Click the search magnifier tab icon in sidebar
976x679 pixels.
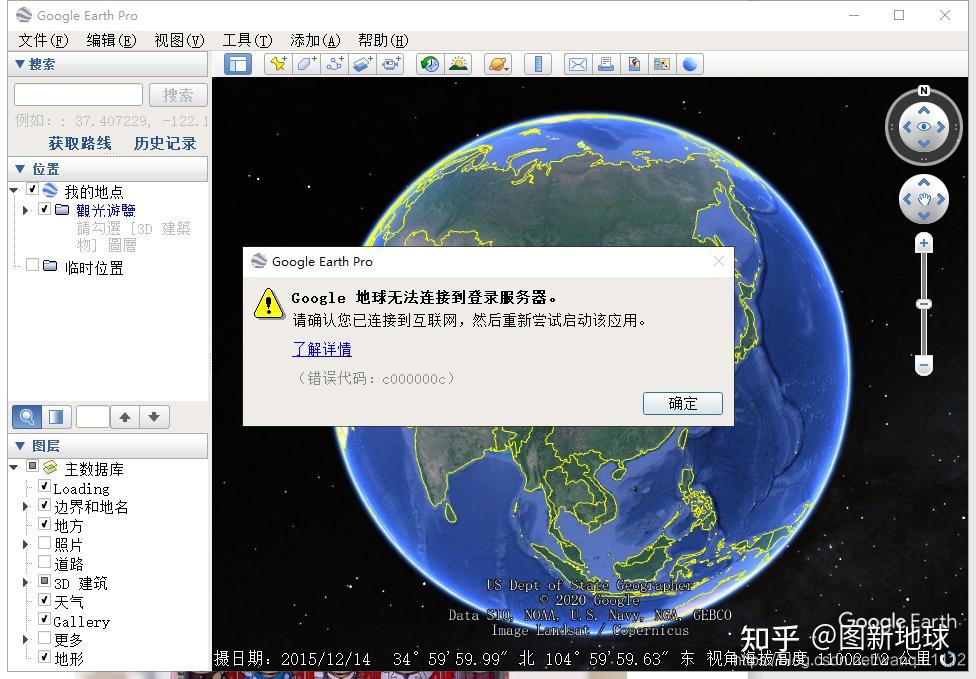click(x=27, y=416)
